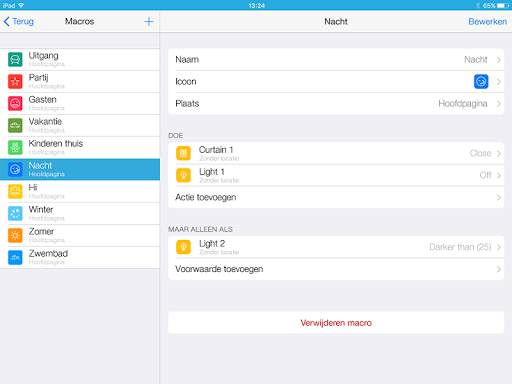The image size is (512, 384).
Task: Tap the Hoofdpagina place value
Action: 463,104
